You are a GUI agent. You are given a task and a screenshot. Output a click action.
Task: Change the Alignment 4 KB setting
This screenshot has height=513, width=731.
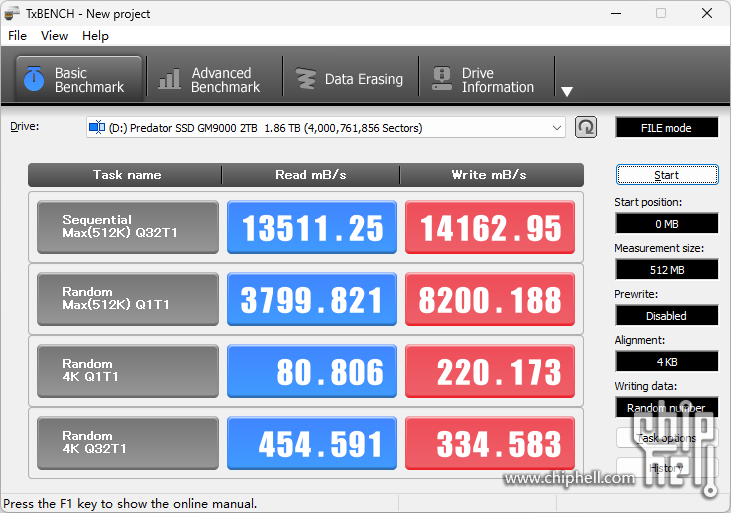pyautogui.click(x=667, y=362)
